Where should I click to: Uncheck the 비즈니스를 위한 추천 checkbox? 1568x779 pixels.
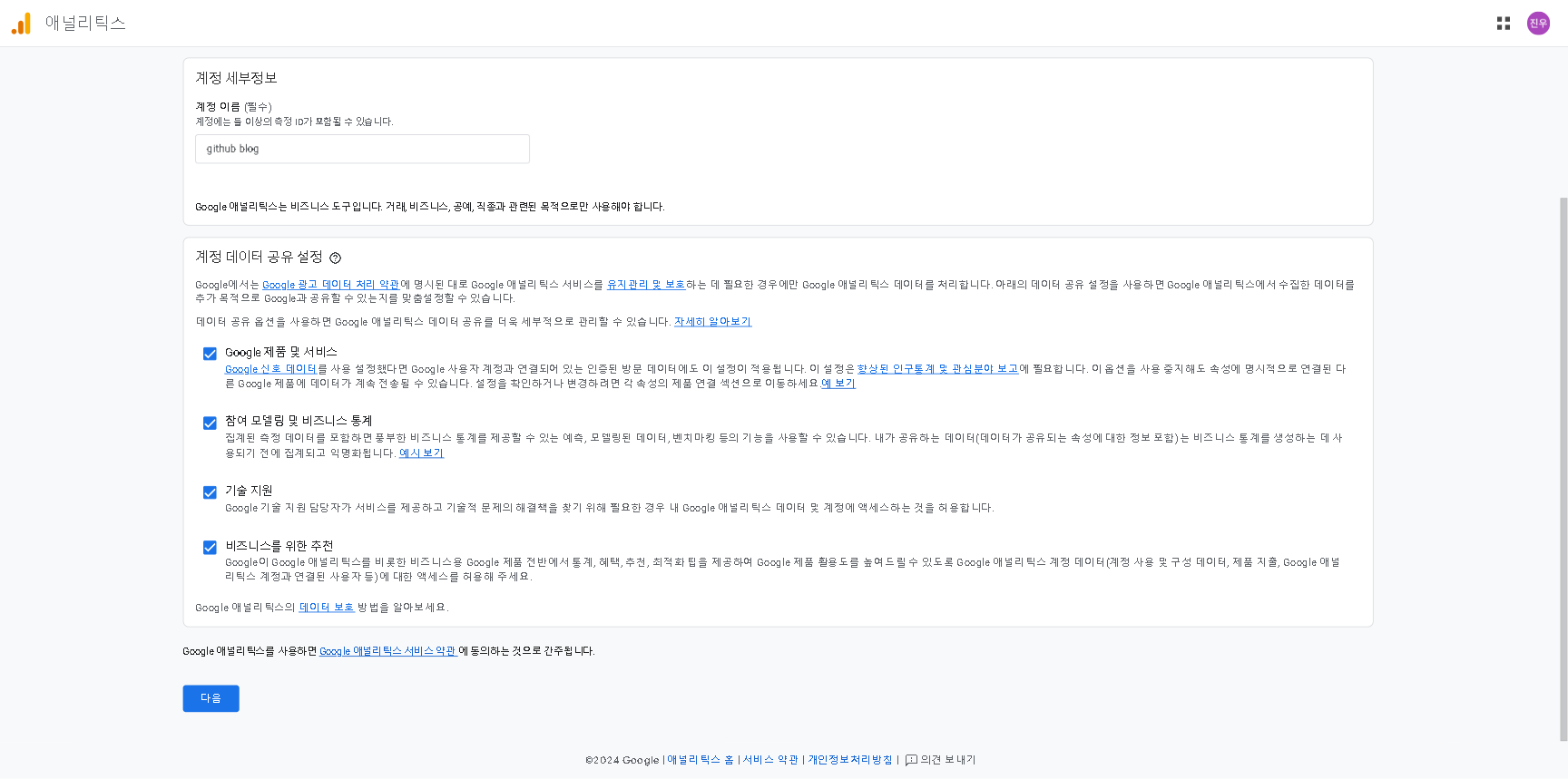coord(210,548)
